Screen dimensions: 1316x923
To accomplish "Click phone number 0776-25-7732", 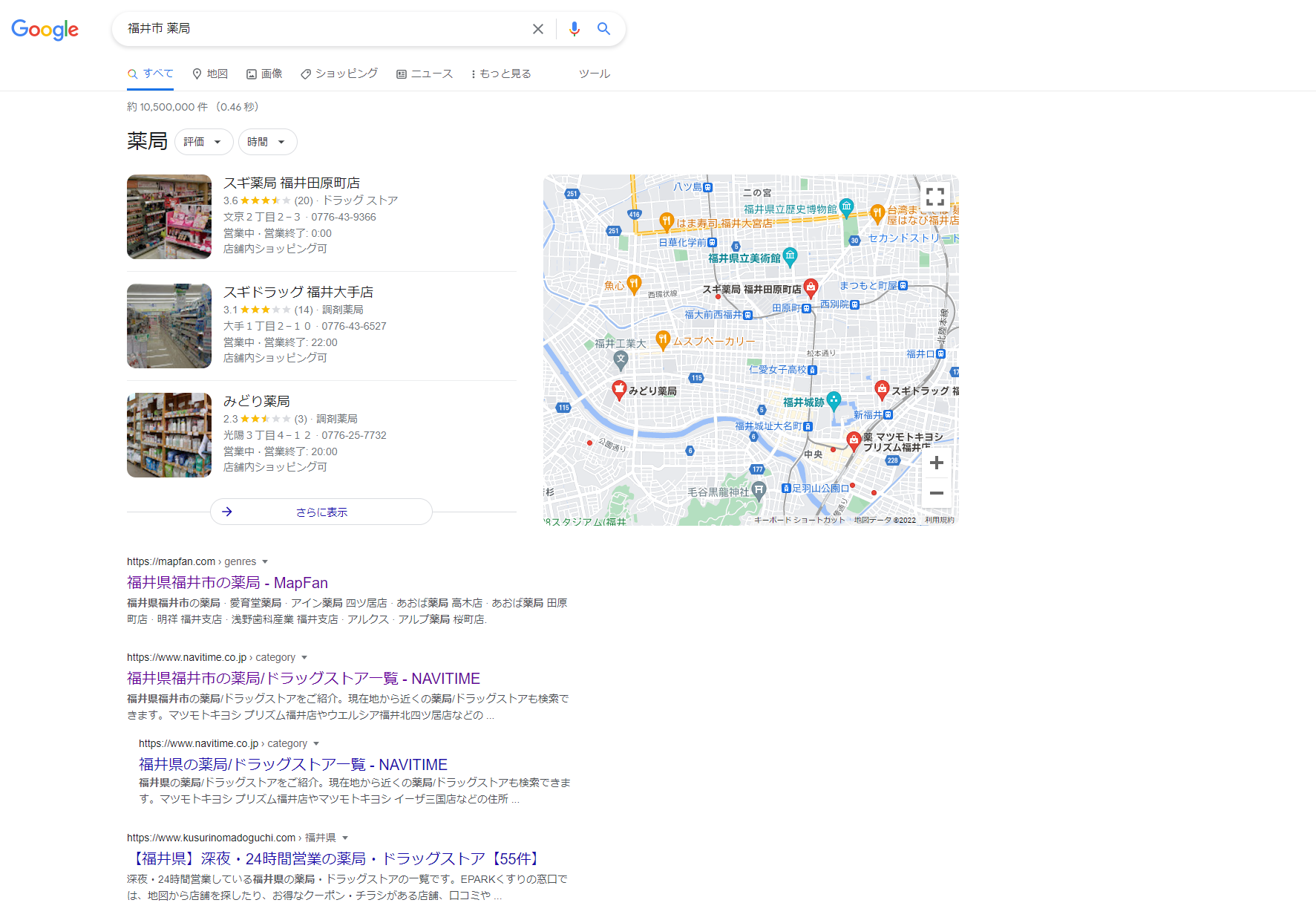I will pos(354,435).
